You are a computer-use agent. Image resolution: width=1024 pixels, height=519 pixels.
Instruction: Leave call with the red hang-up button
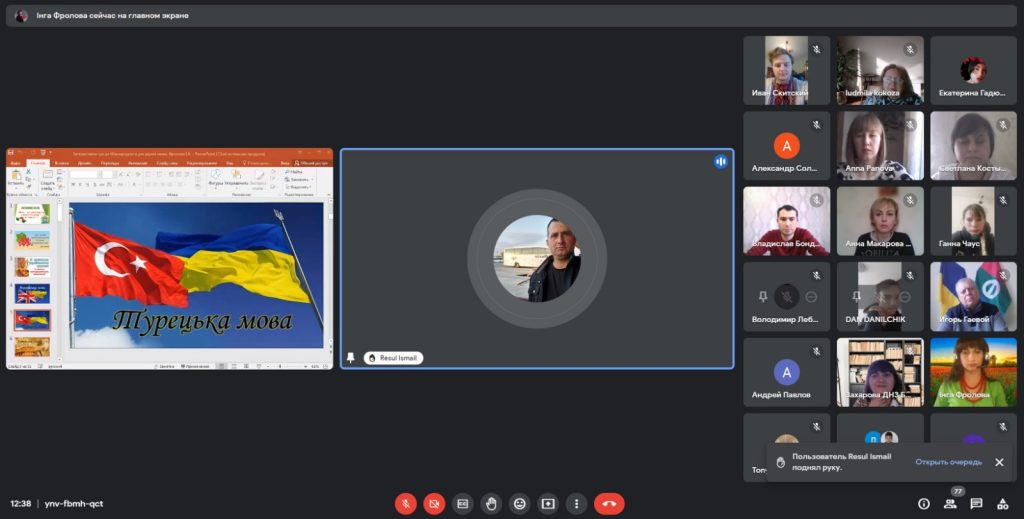click(x=609, y=503)
